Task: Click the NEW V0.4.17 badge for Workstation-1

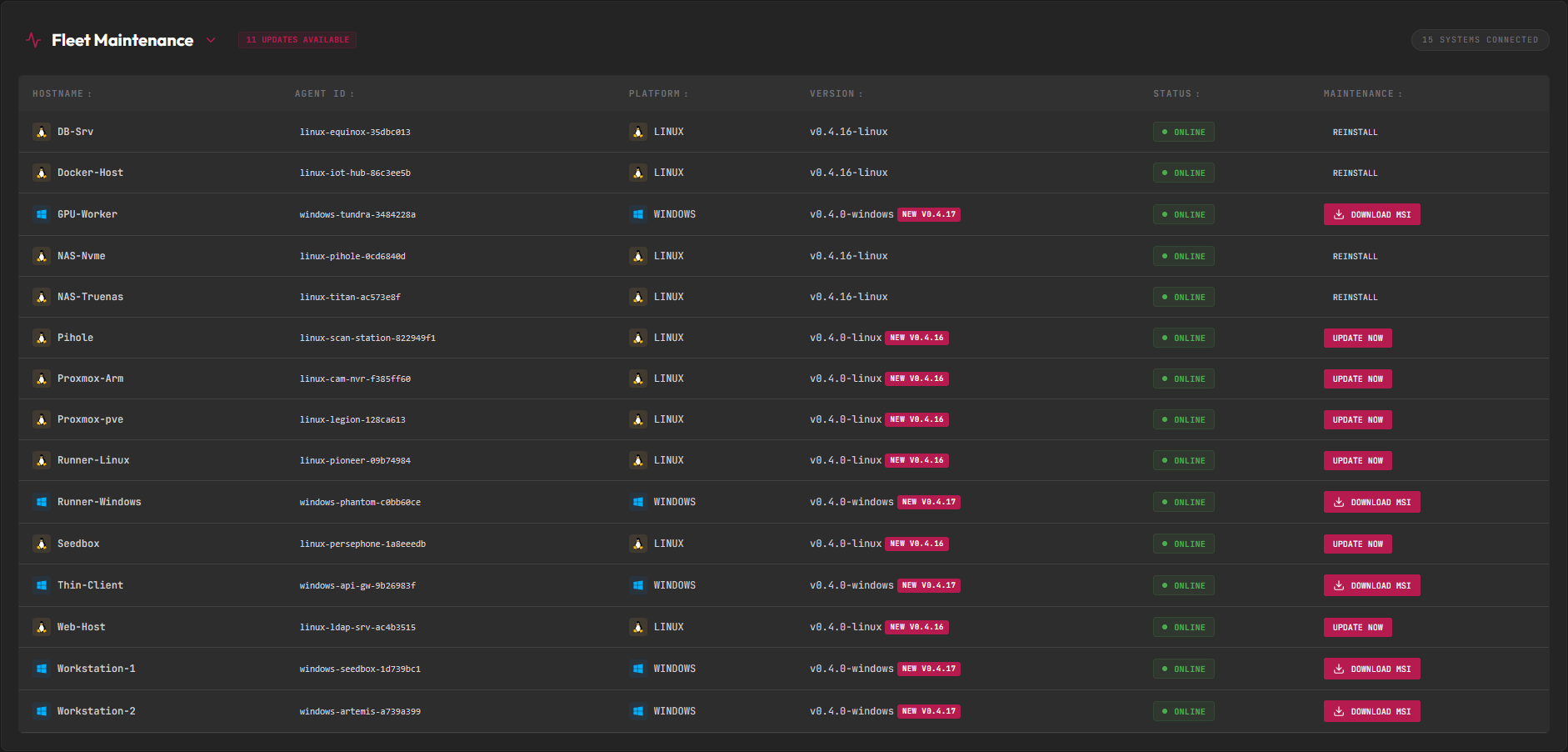Action: click(928, 669)
